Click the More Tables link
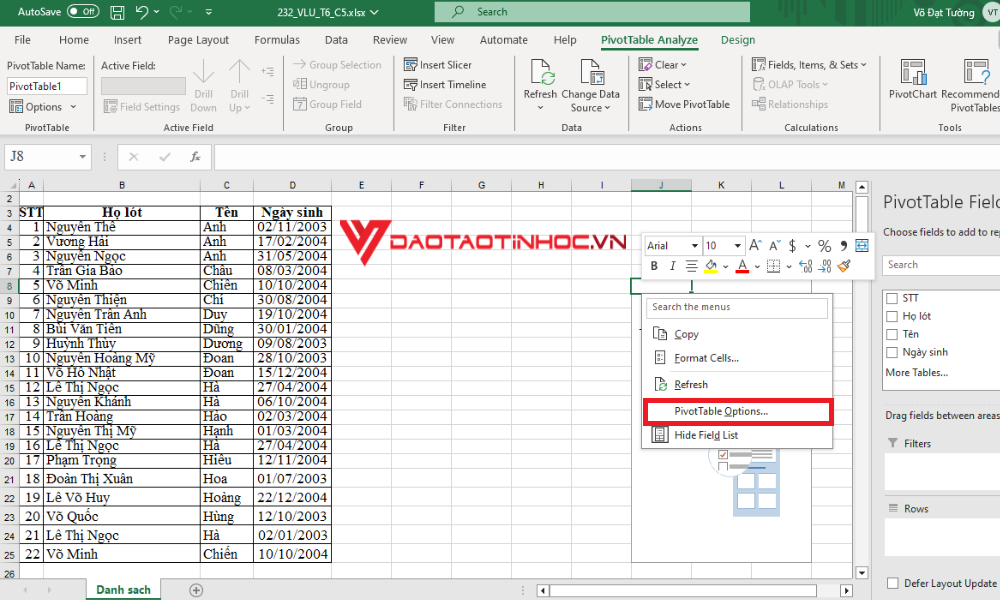 click(916, 373)
